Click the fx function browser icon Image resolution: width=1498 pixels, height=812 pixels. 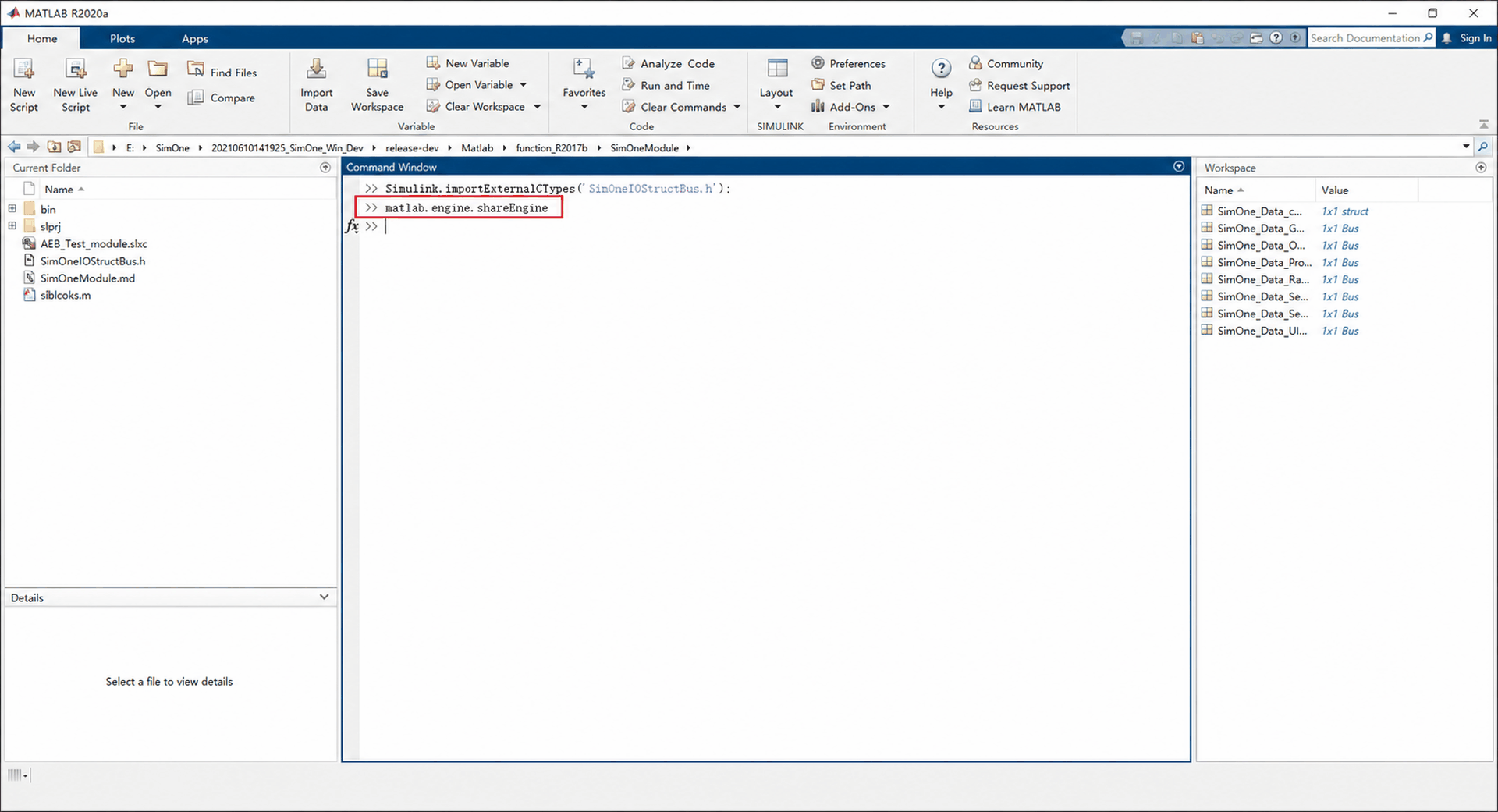(352, 226)
